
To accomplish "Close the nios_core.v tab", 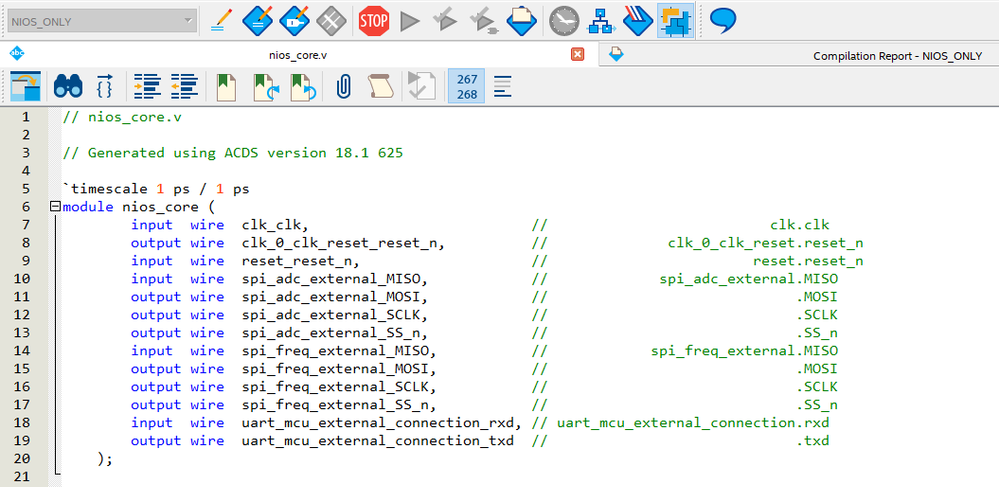I will [x=577, y=54].
